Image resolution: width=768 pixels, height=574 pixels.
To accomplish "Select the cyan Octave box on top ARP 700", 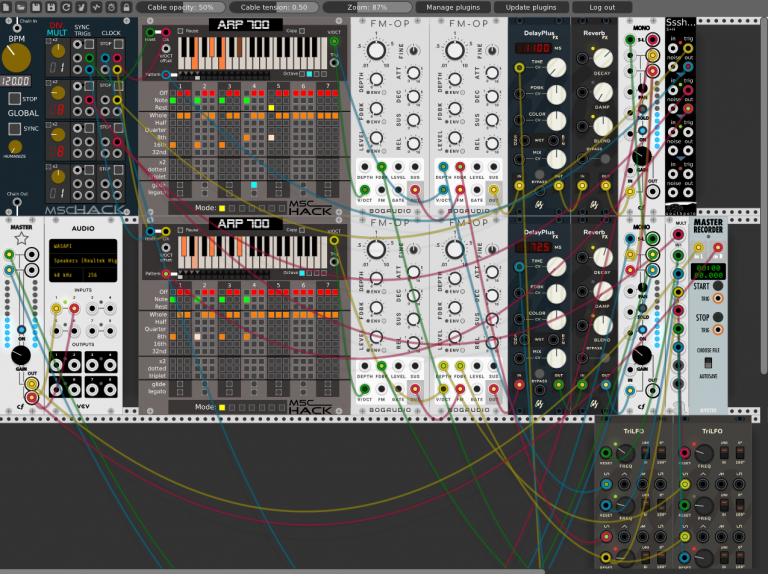I will (x=309, y=74).
